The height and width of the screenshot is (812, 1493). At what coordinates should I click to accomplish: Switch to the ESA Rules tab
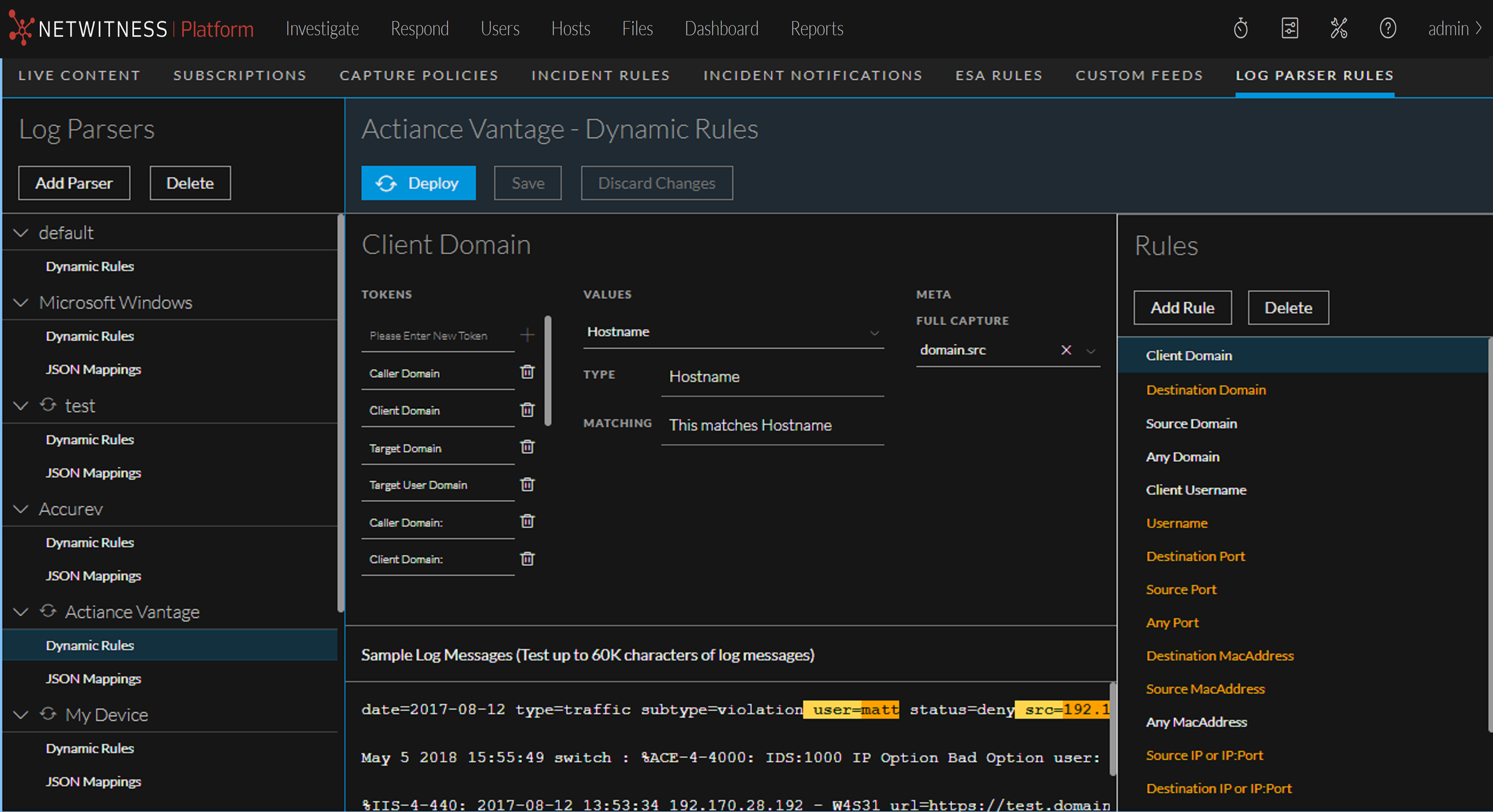tap(999, 75)
